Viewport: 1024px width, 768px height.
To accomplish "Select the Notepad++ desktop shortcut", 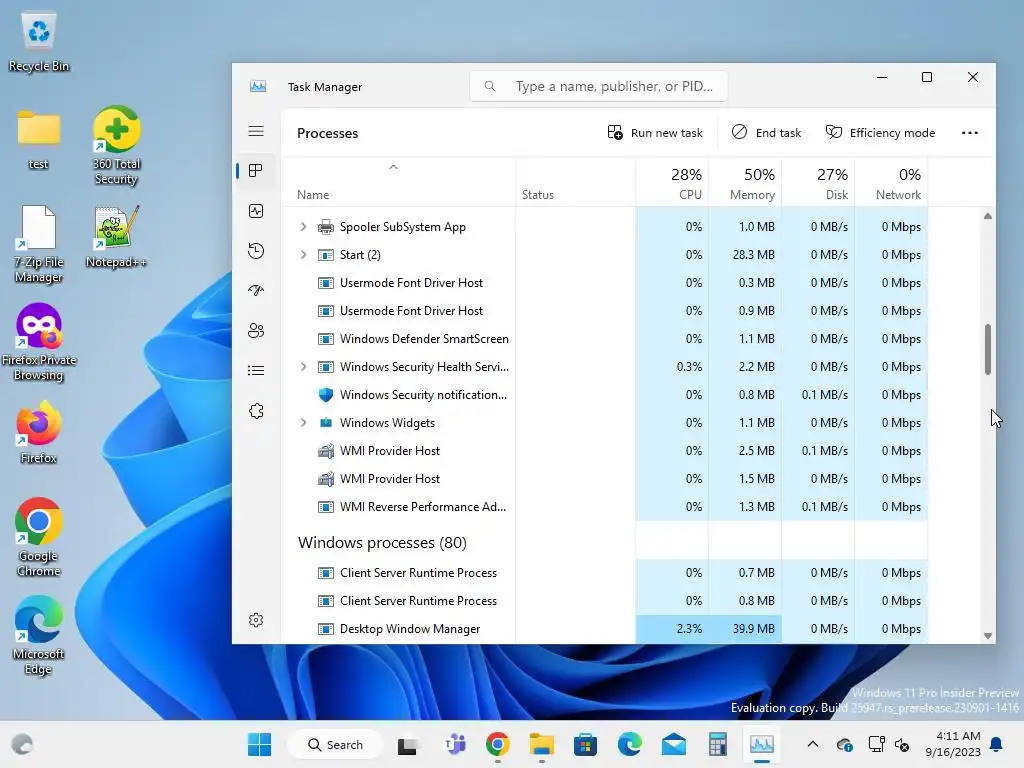I will click(x=116, y=236).
